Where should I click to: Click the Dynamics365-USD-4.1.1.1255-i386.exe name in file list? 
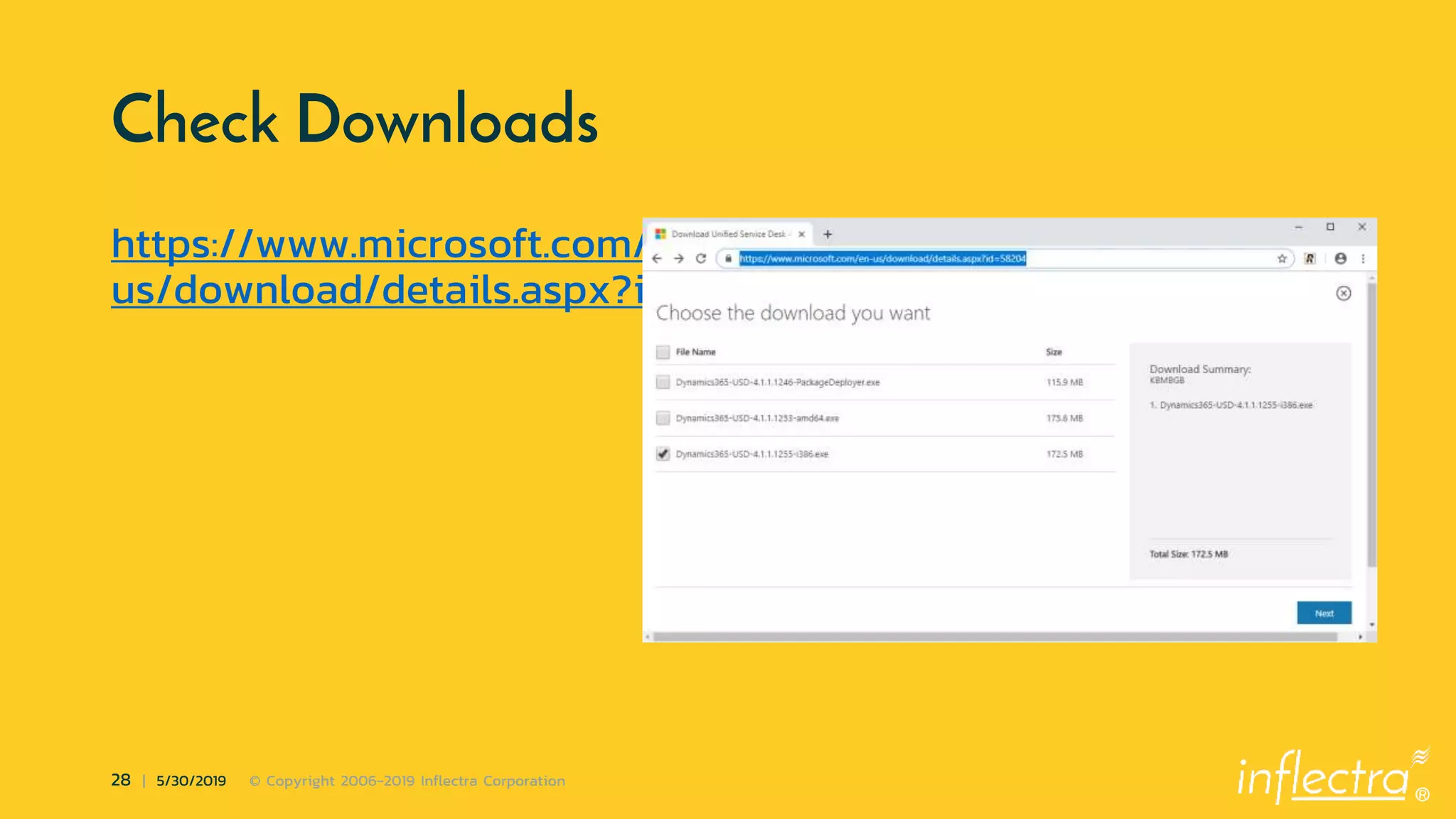752,454
